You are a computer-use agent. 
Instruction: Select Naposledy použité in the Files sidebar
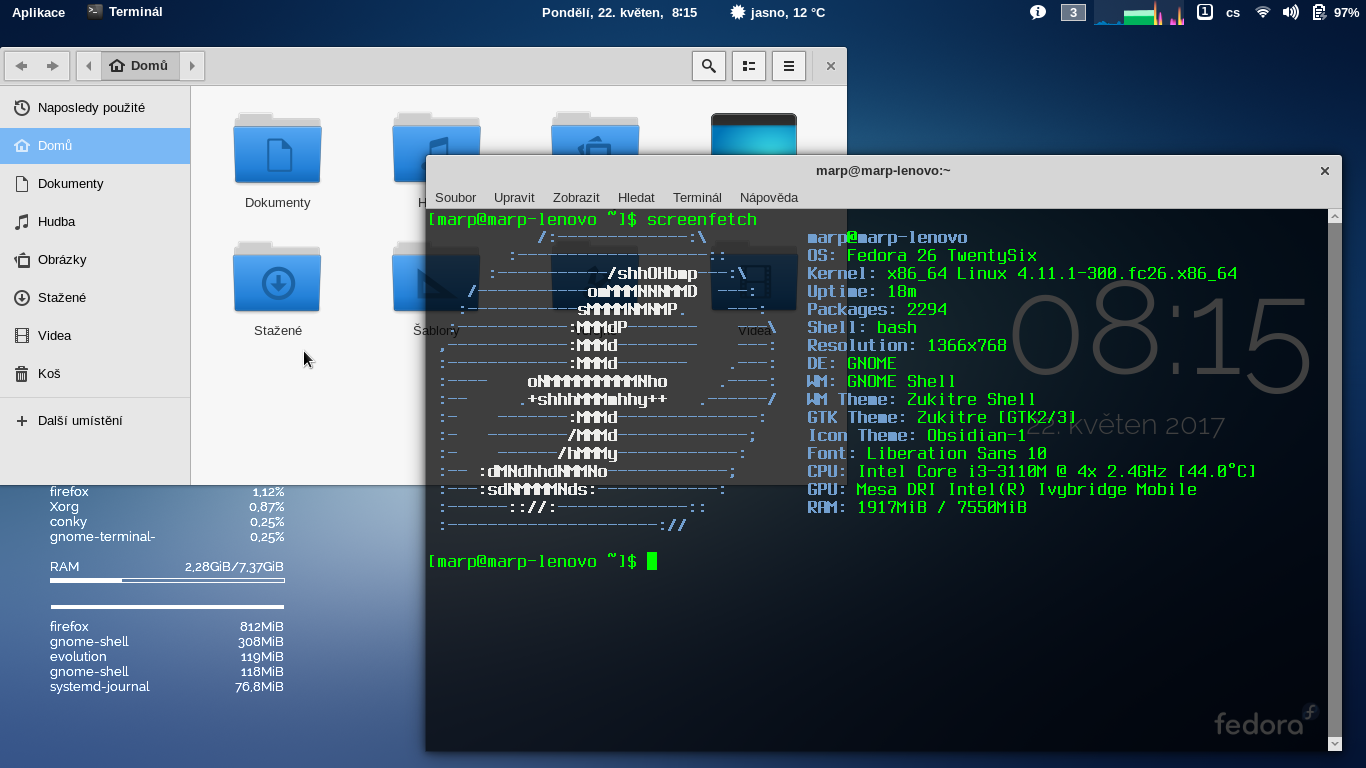click(x=95, y=107)
